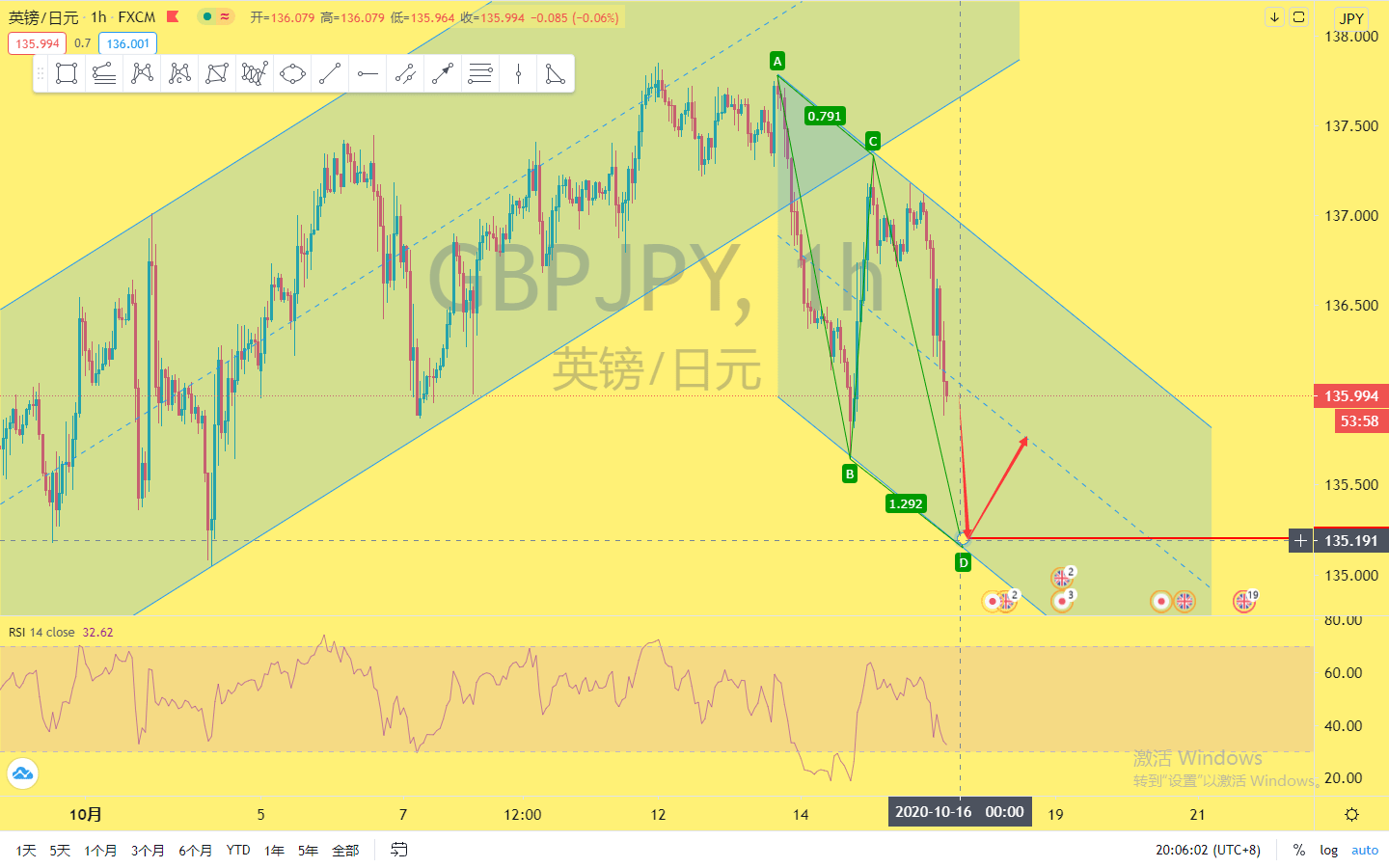Click the current price tag 135.994 on axis

point(1350,396)
